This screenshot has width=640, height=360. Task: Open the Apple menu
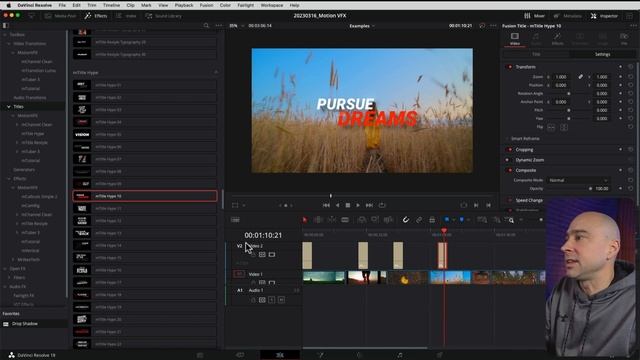click(8, 5)
